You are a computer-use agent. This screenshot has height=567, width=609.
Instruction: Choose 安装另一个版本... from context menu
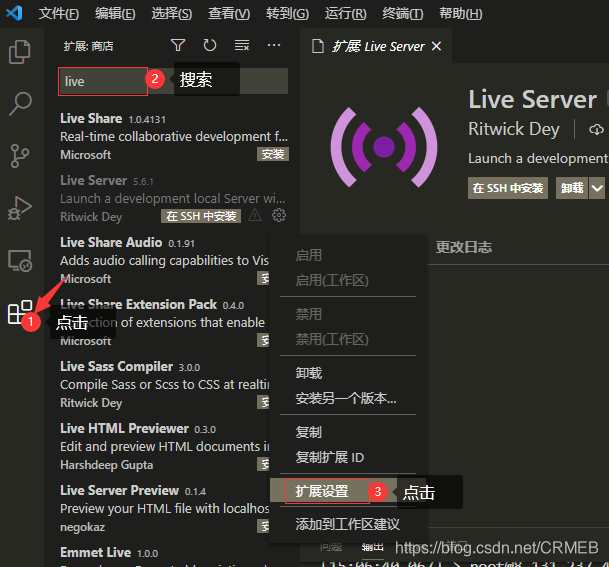[x=348, y=398]
